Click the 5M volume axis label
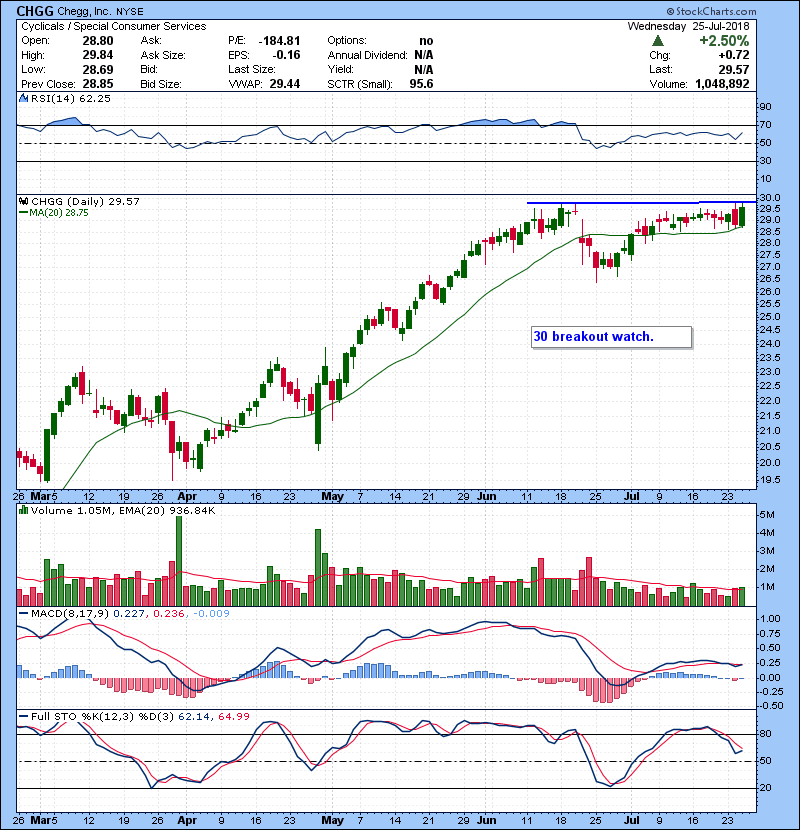Screen dimensions: 800x830 coord(767,515)
